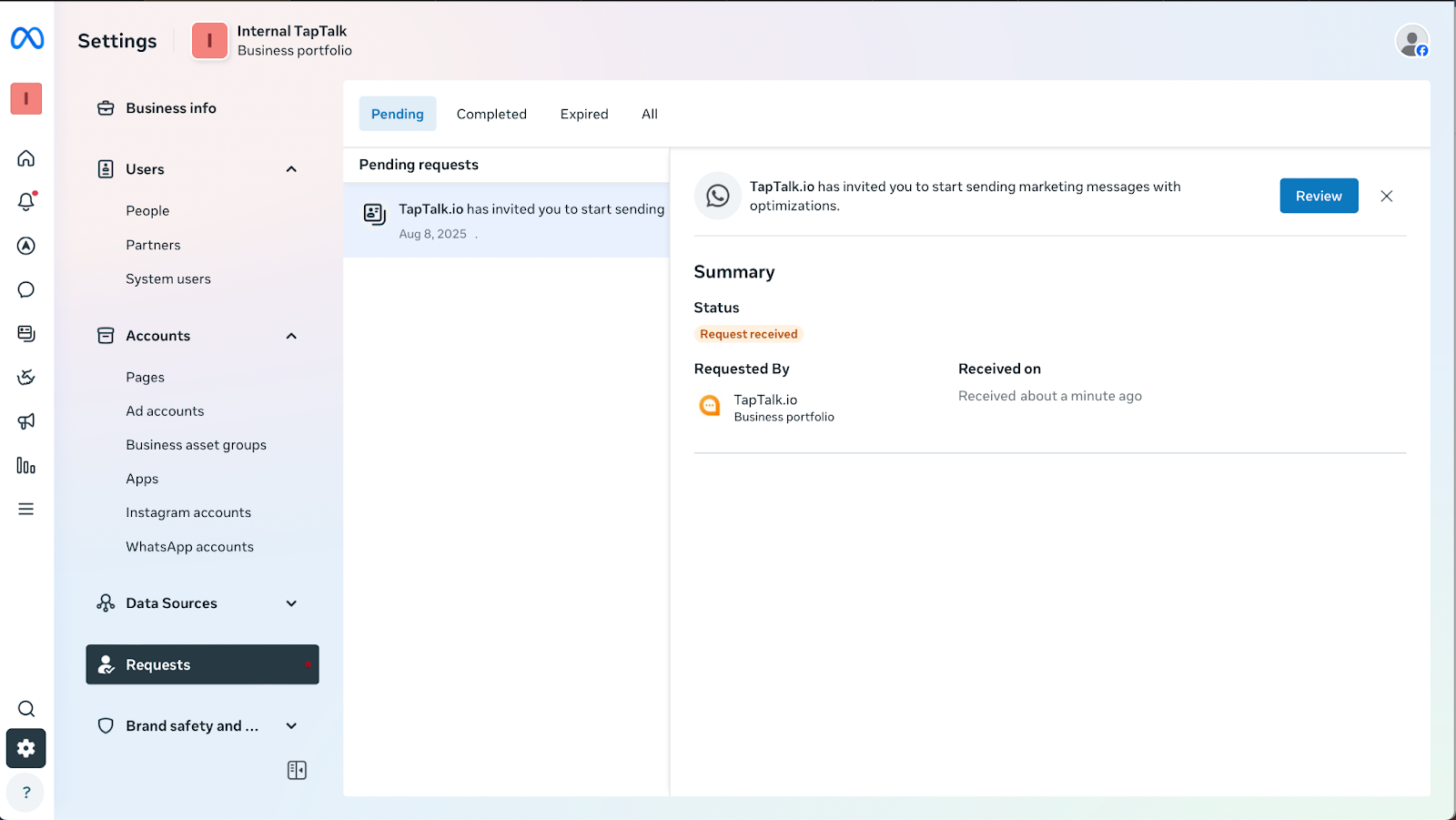
Task: Click TapTalk.io name under Requested By
Action: [766, 400]
